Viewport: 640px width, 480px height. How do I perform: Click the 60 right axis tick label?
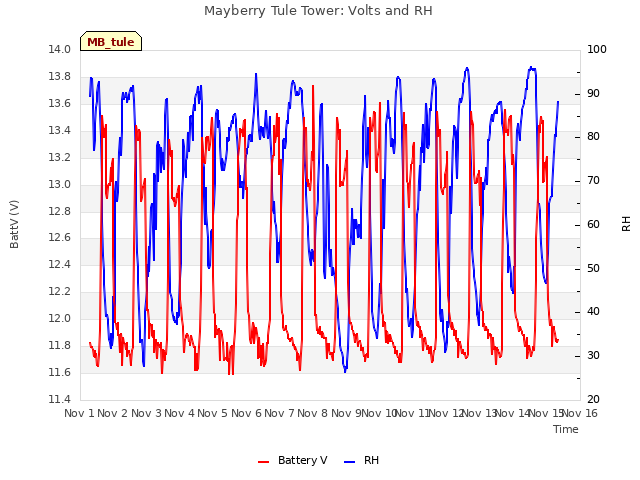[x=593, y=224]
